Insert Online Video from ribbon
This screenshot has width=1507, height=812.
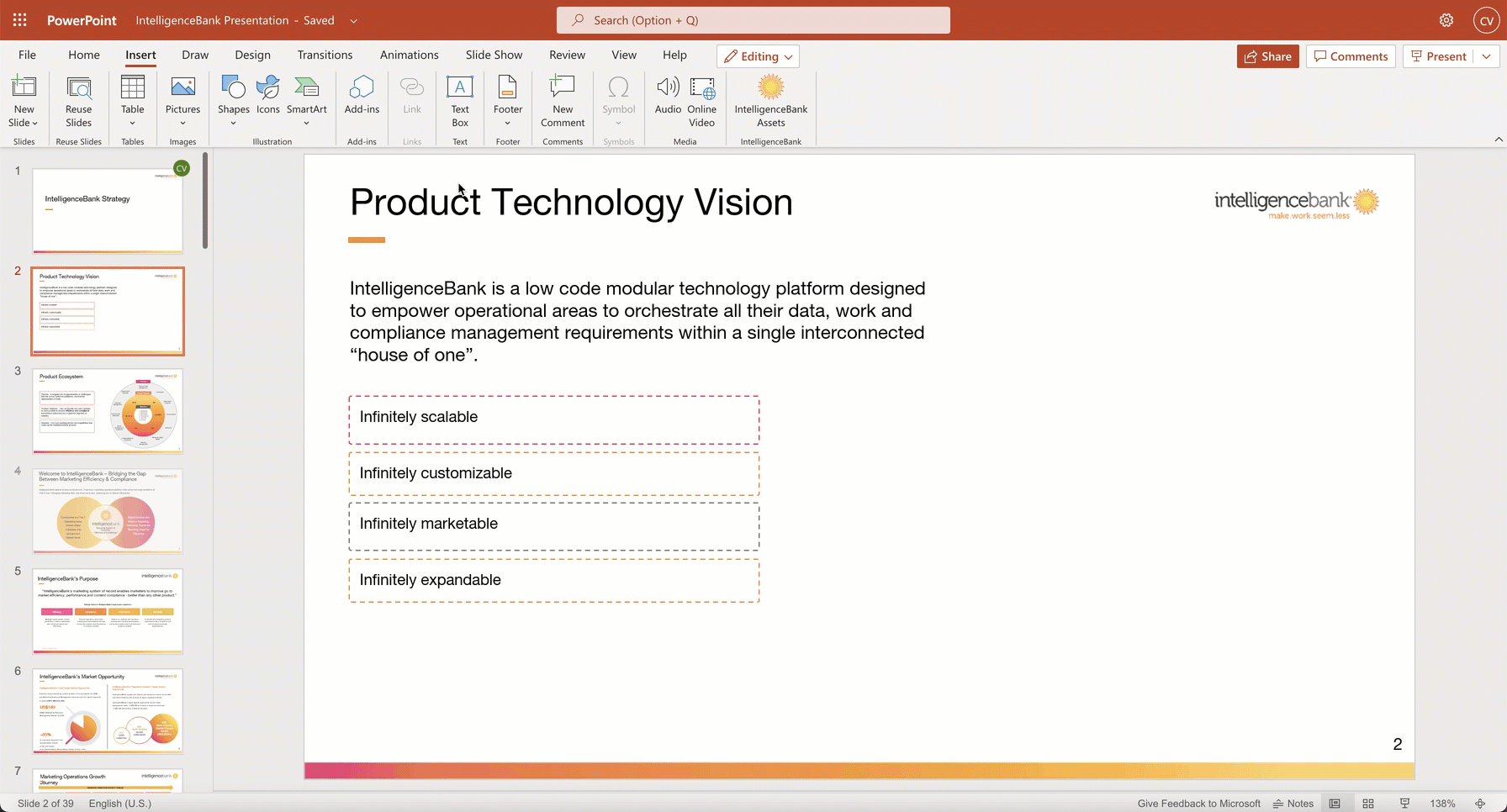701,101
